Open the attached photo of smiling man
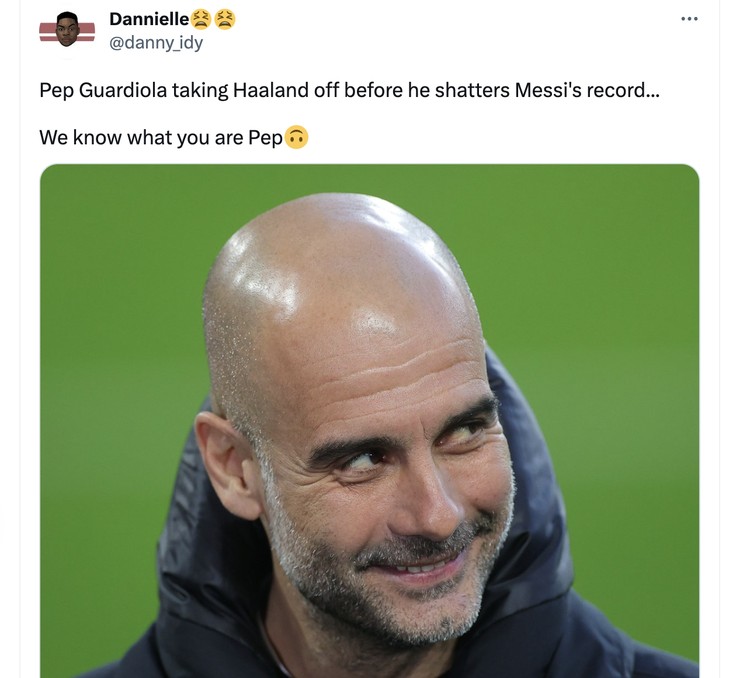The width and height of the screenshot is (750, 678). pos(370,421)
